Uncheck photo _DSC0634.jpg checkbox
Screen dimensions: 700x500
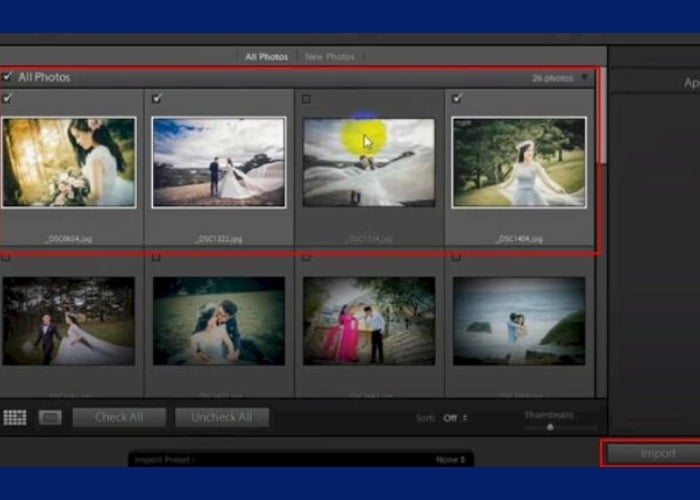8,98
